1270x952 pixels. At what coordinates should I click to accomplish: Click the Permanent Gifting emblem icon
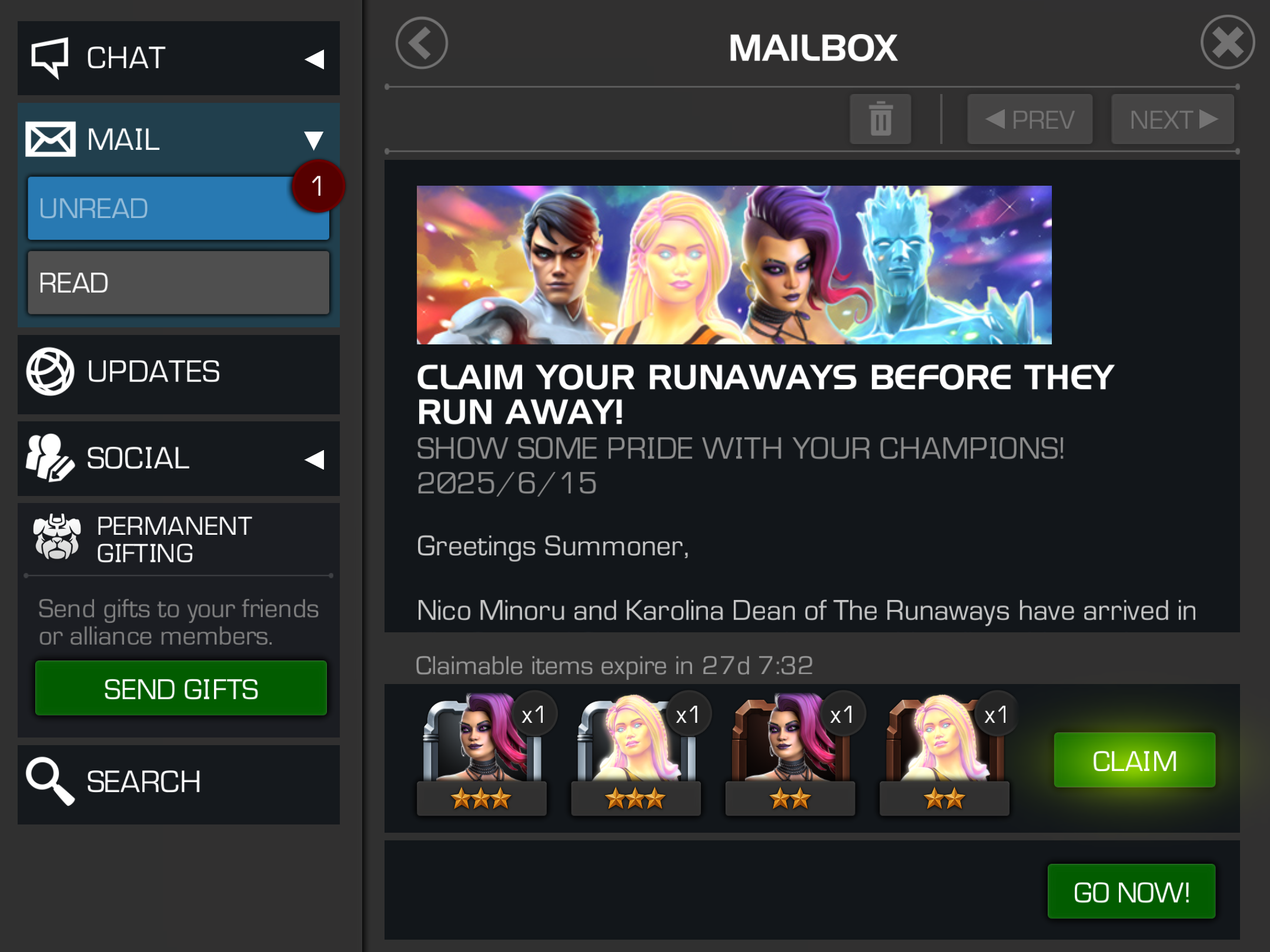[x=57, y=537]
